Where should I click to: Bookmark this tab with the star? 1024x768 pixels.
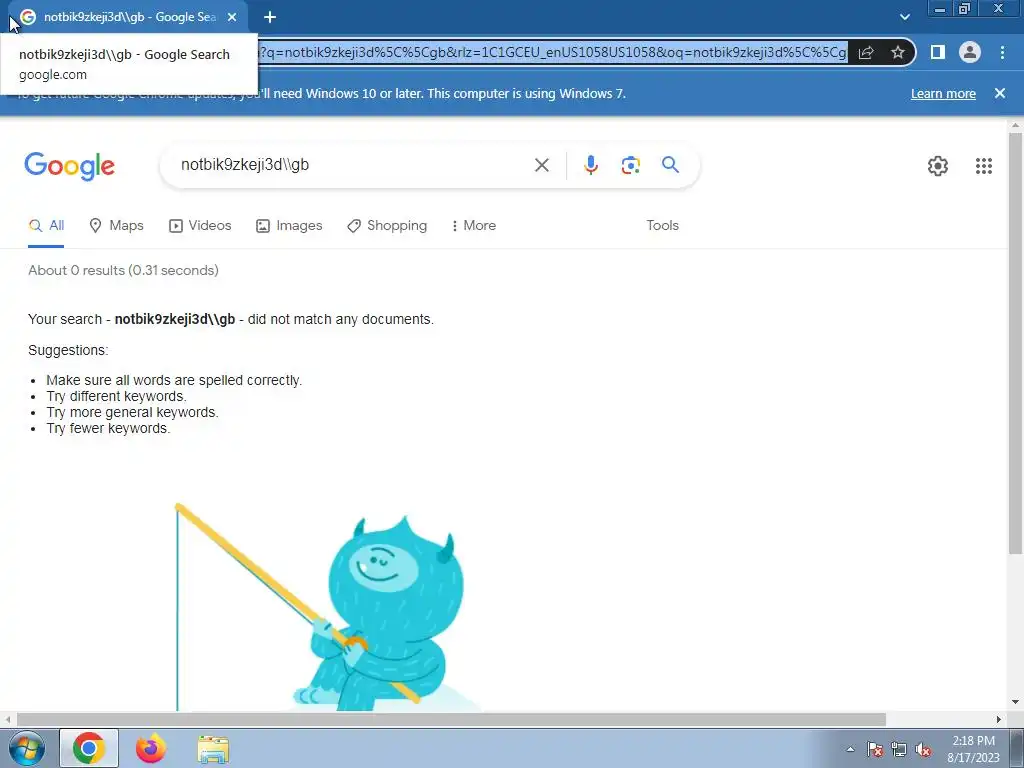(x=898, y=52)
